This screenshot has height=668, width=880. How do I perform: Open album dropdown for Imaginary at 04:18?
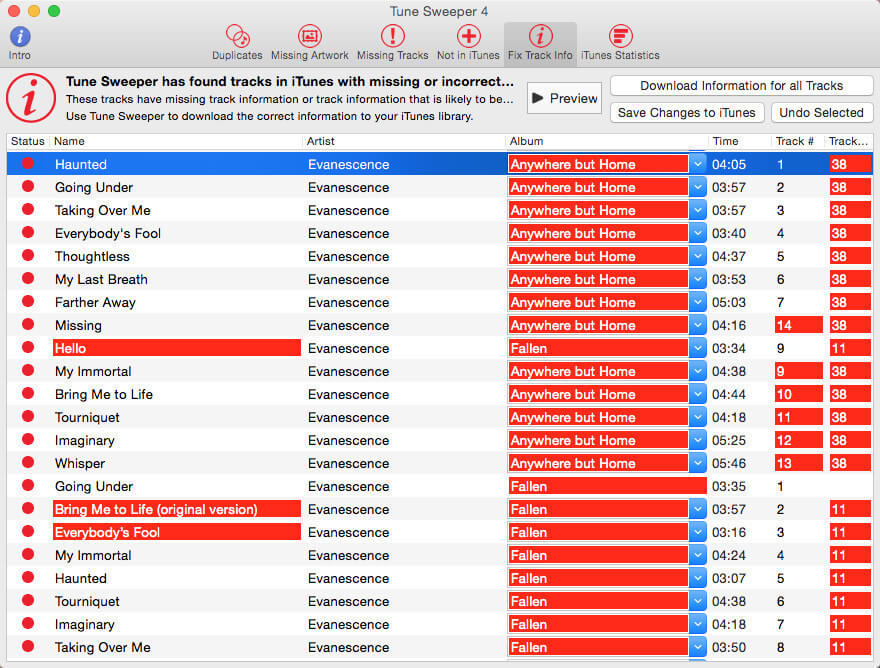(698, 625)
